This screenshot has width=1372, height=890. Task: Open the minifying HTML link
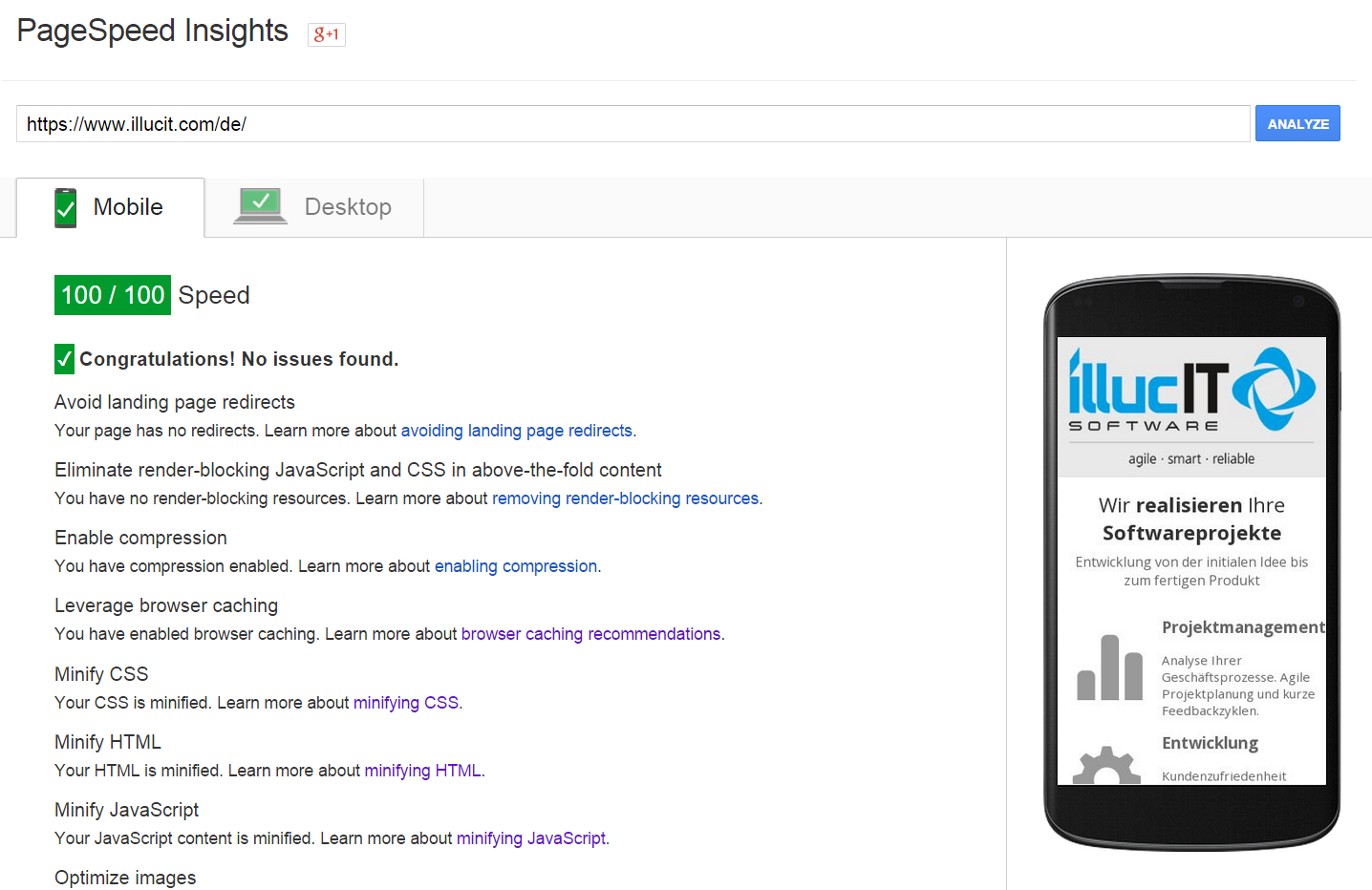click(x=422, y=771)
